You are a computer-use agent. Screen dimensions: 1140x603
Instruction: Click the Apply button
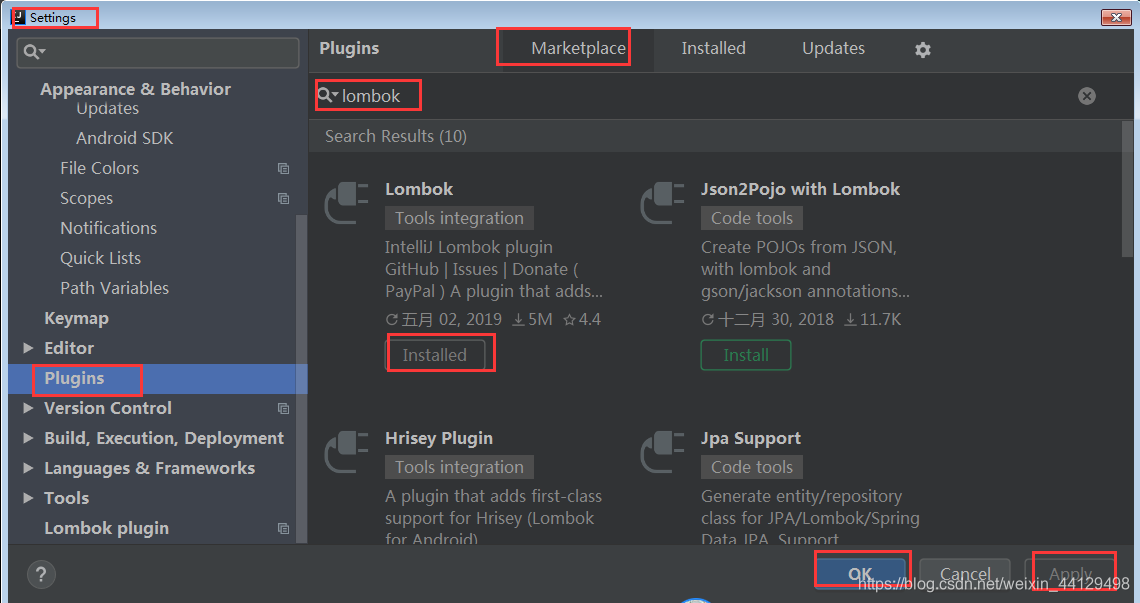click(x=1070, y=574)
